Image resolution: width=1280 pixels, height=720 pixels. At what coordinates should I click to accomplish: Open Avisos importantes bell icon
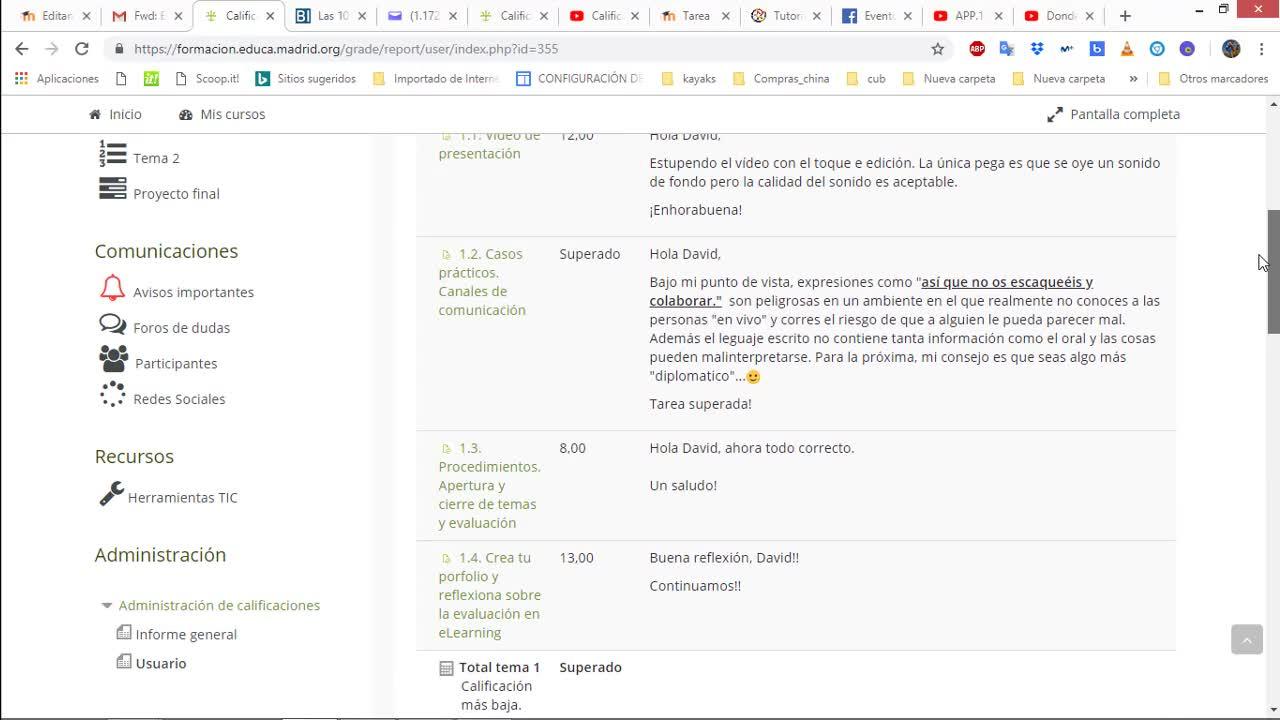pyautogui.click(x=112, y=289)
